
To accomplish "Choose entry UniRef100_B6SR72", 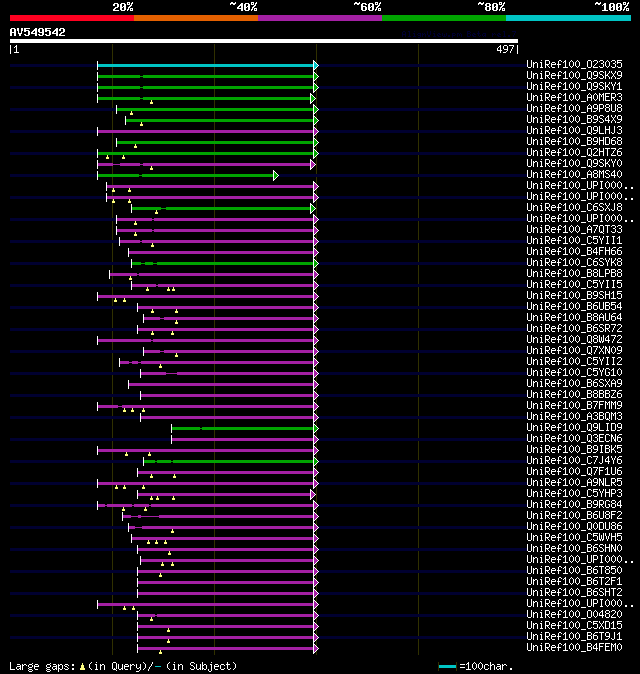I will click(574, 328).
